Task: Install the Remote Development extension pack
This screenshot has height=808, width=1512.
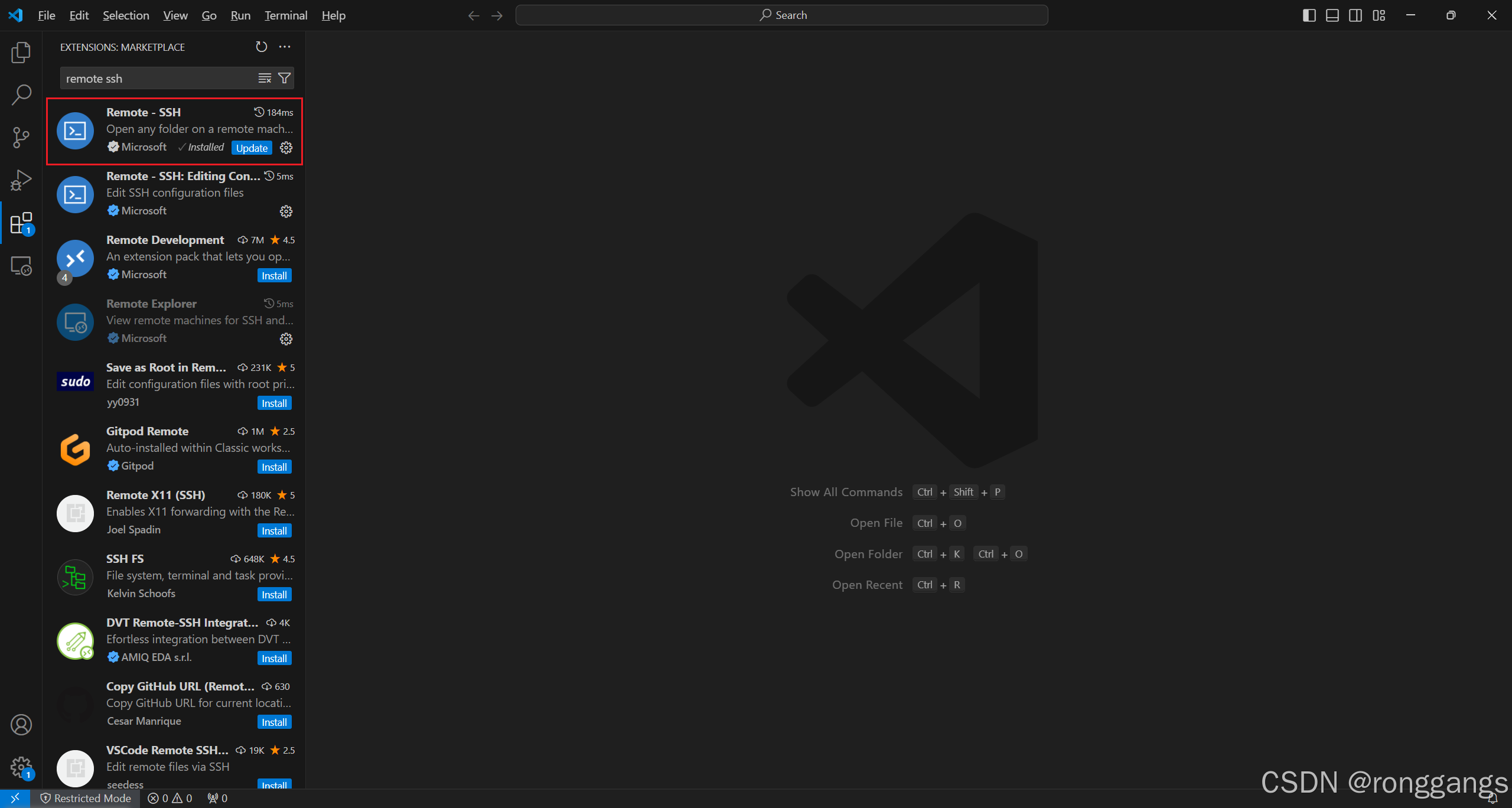Action: pos(274,275)
